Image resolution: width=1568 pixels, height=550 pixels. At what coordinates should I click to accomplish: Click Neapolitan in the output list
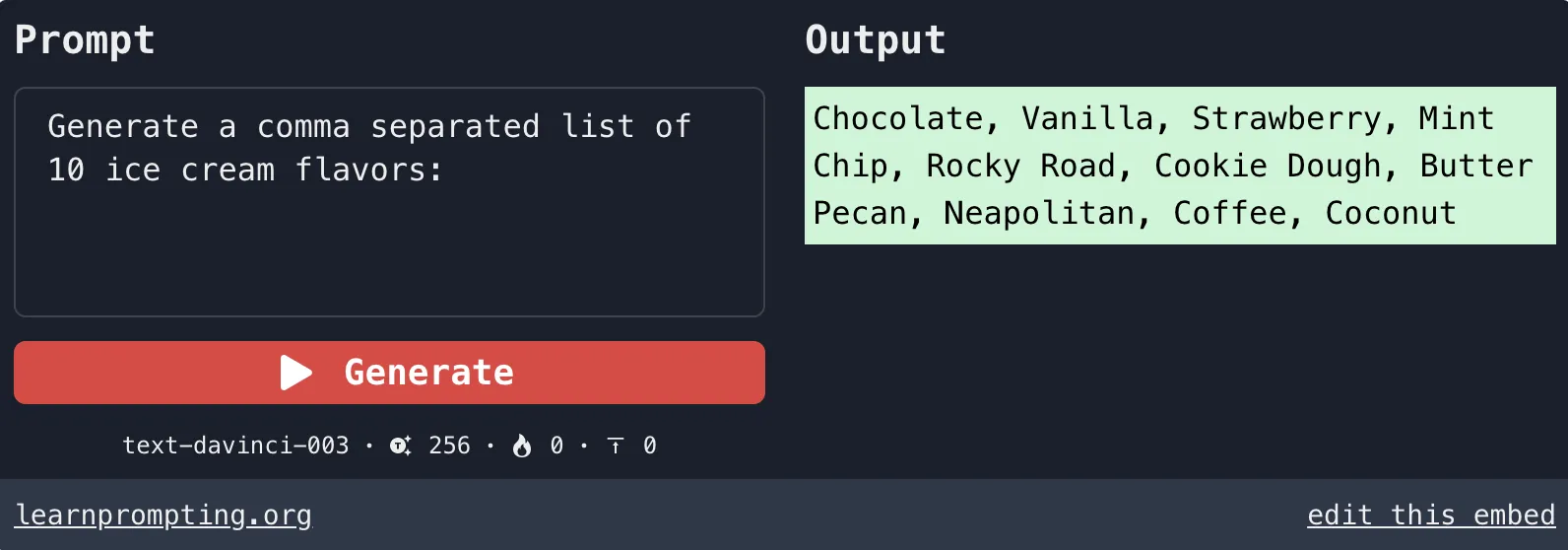coord(1038,213)
